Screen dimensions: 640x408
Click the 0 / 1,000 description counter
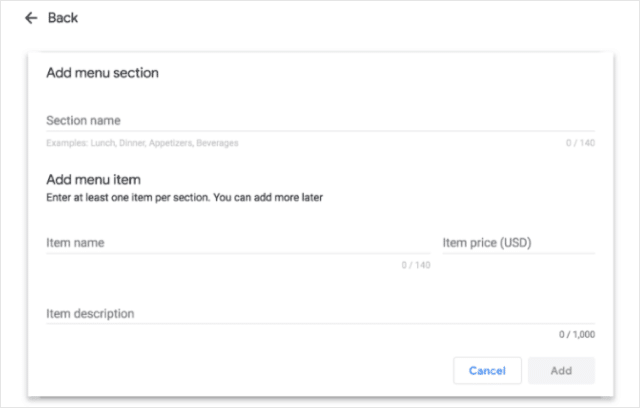click(577, 335)
